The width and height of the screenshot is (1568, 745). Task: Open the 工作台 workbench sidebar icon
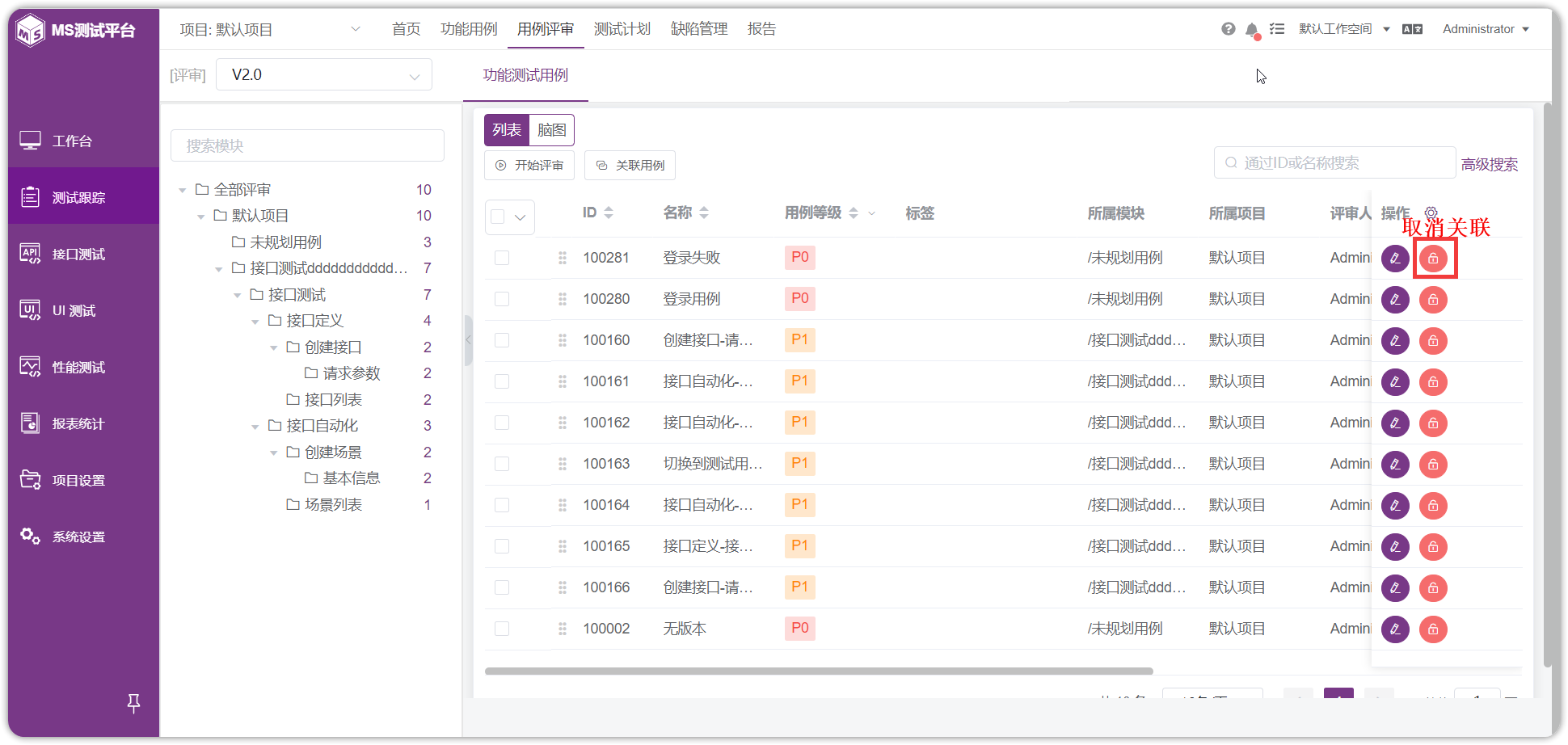[x=30, y=141]
